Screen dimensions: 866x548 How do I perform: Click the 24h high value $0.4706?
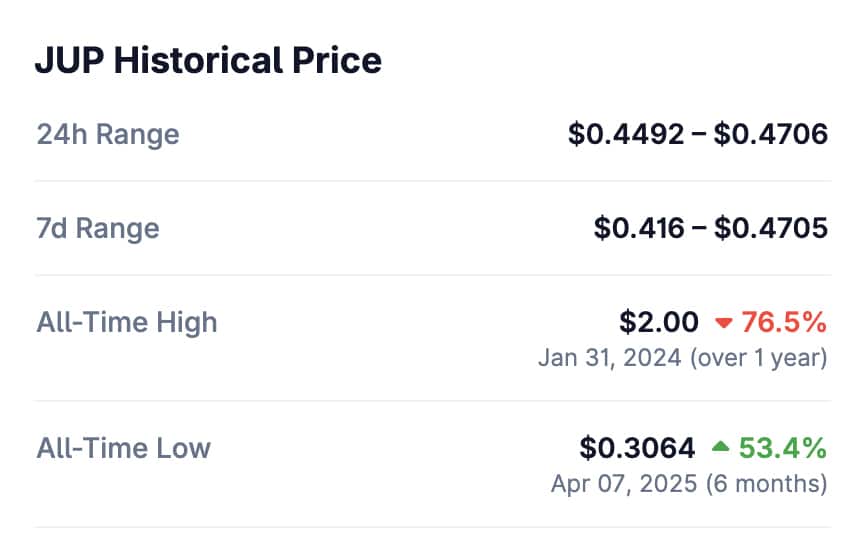tap(770, 134)
